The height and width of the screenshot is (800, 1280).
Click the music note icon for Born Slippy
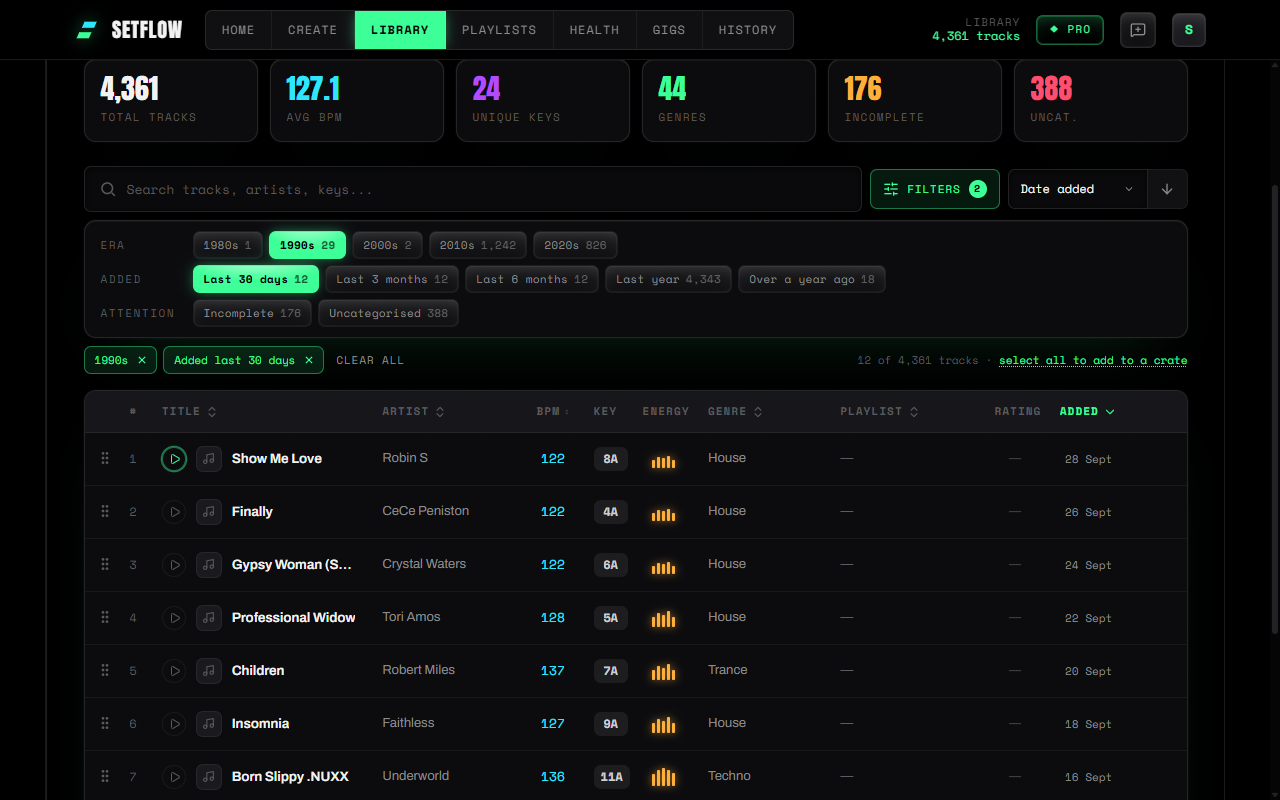209,777
